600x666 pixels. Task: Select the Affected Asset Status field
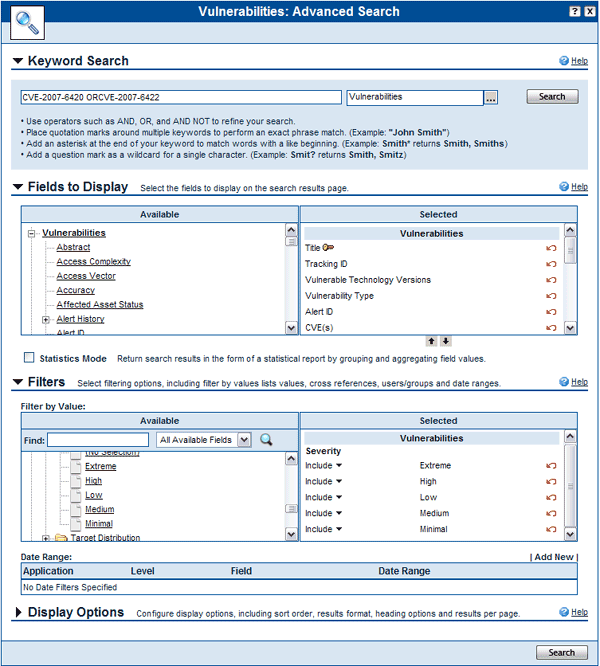[x=100, y=305]
